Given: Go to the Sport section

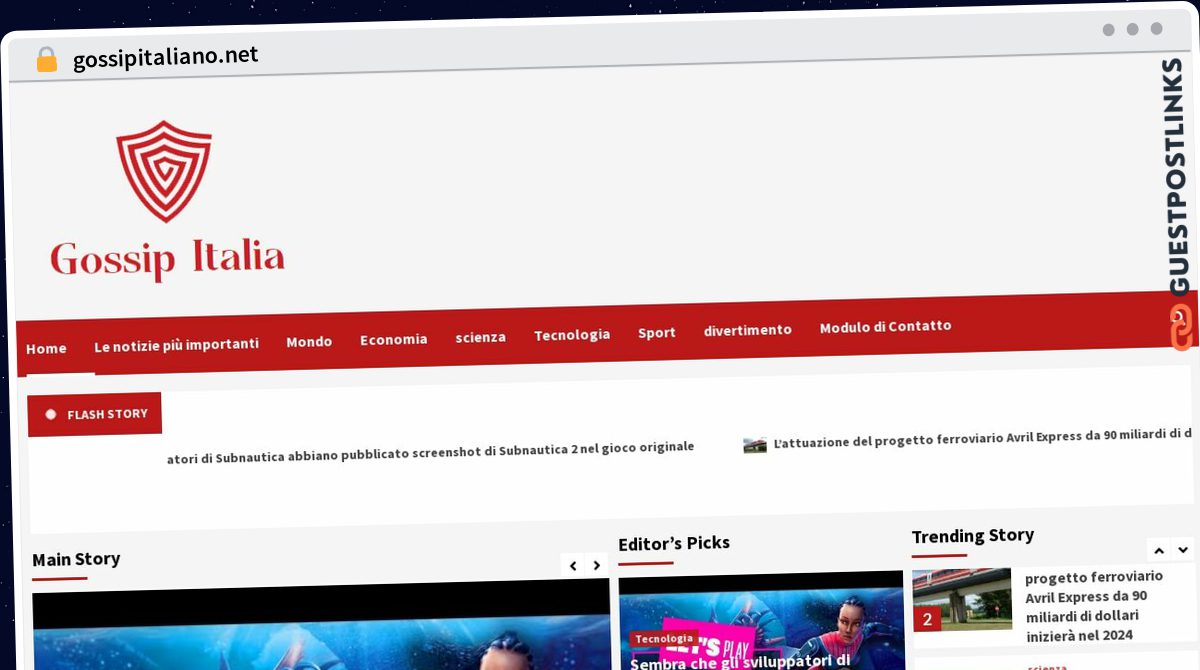Looking at the screenshot, I should point(657,333).
